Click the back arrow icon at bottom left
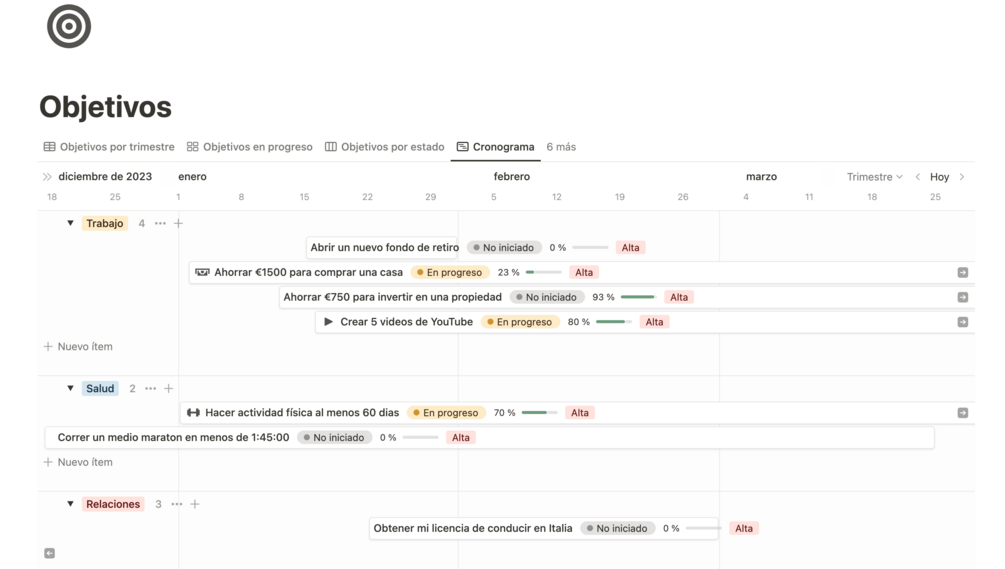The width and height of the screenshot is (1005, 569). pyautogui.click(x=49, y=553)
